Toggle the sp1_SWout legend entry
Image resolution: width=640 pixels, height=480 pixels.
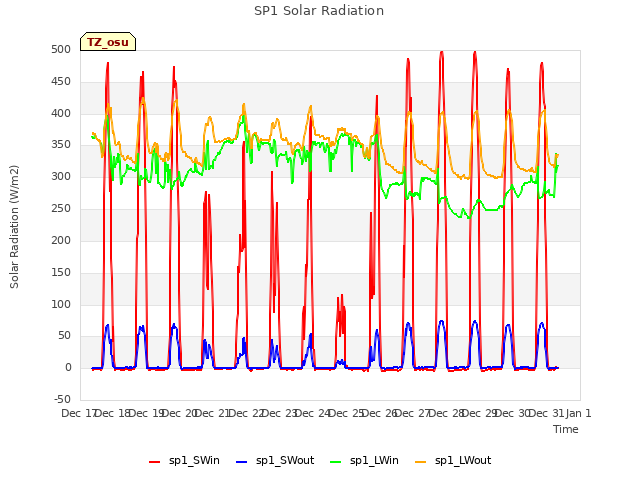275,460
